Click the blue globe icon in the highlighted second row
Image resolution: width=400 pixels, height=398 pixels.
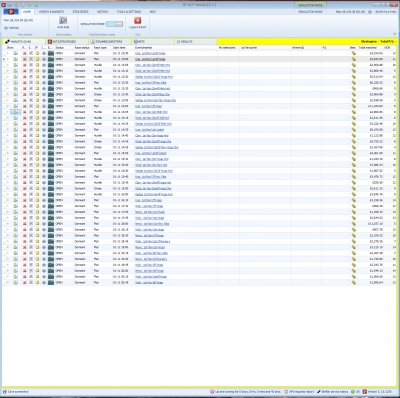[44, 59]
